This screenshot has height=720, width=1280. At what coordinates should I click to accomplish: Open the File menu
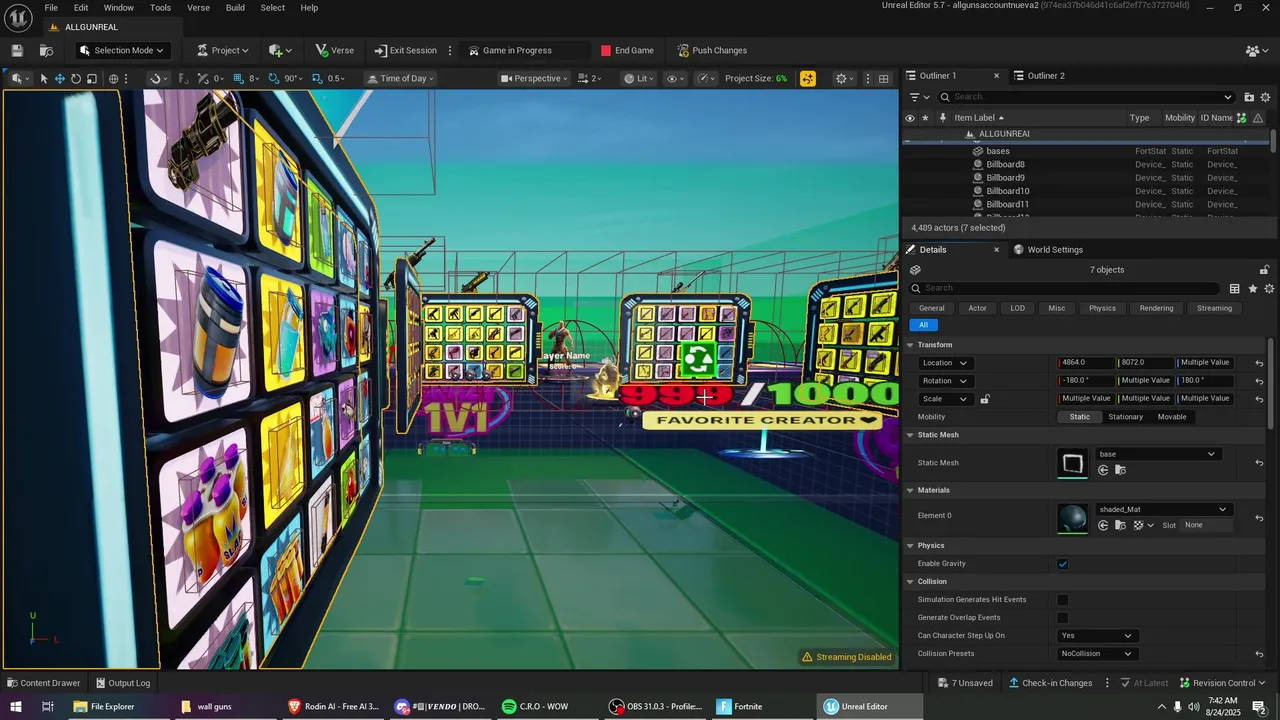(51, 7)
